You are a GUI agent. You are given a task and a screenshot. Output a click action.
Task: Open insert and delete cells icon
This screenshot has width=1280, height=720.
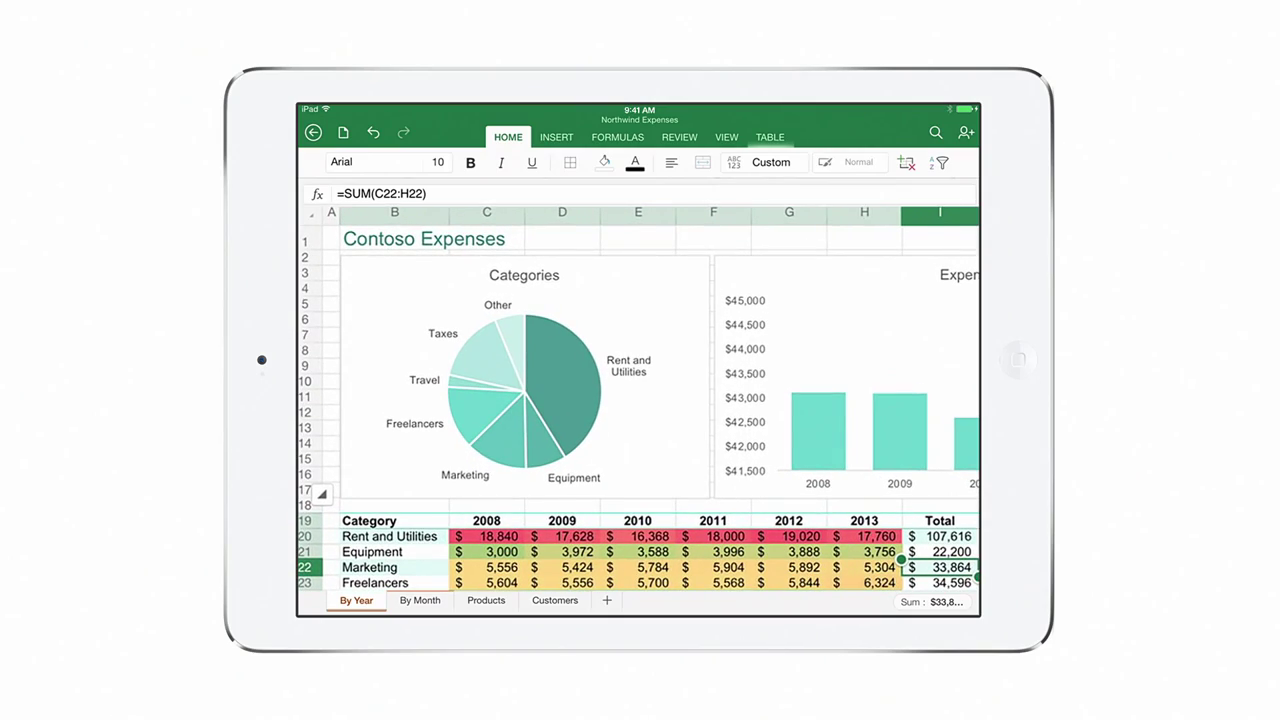pos(907,163)
